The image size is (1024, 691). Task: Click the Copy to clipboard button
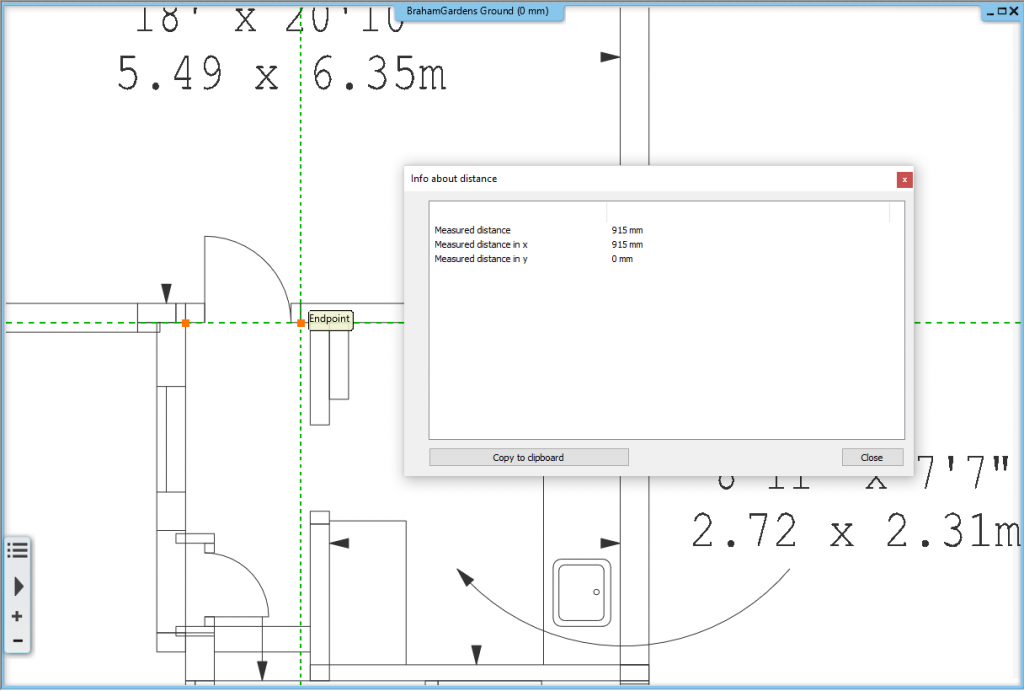point(528,457)
